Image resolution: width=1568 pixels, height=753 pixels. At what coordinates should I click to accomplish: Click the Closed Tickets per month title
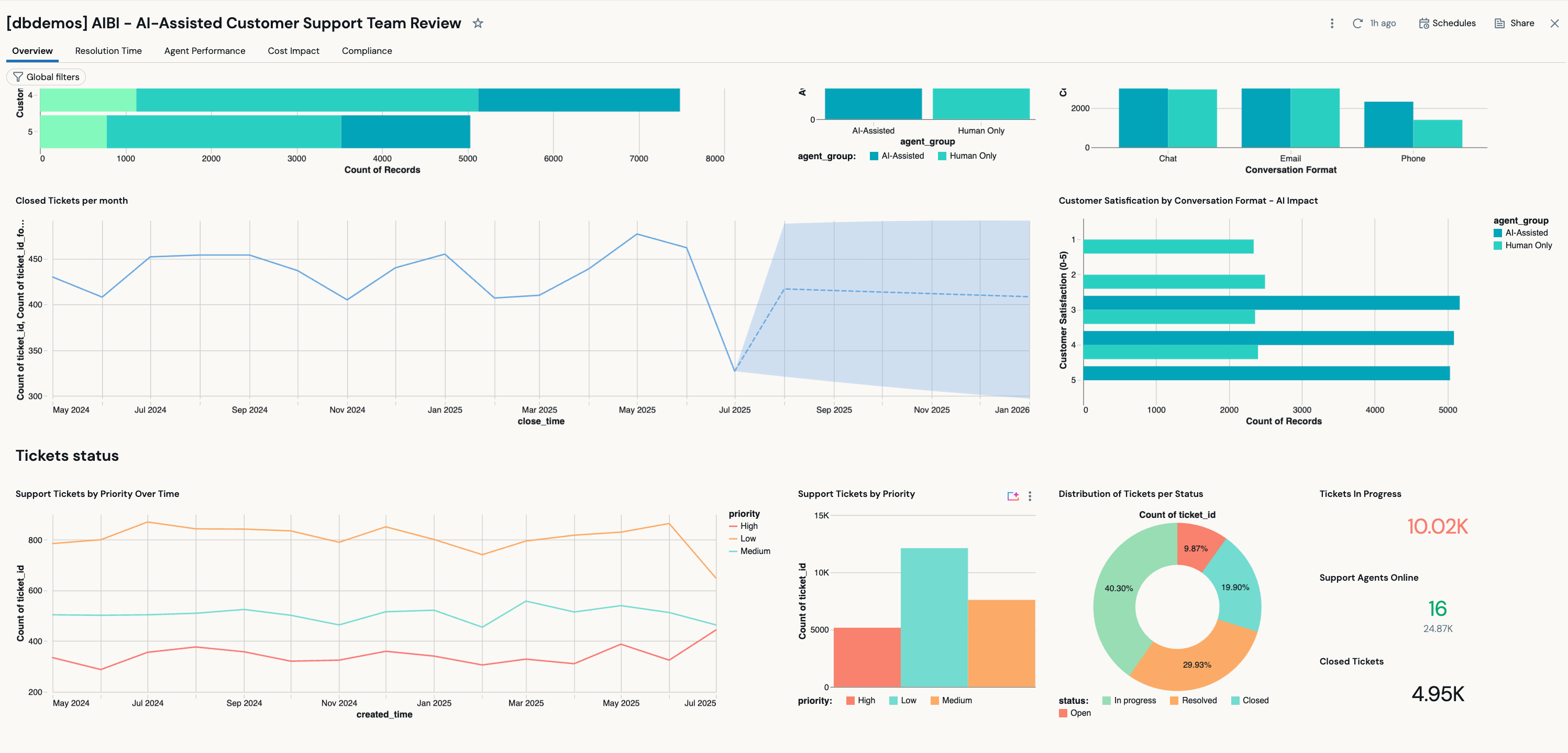point(72,200)
